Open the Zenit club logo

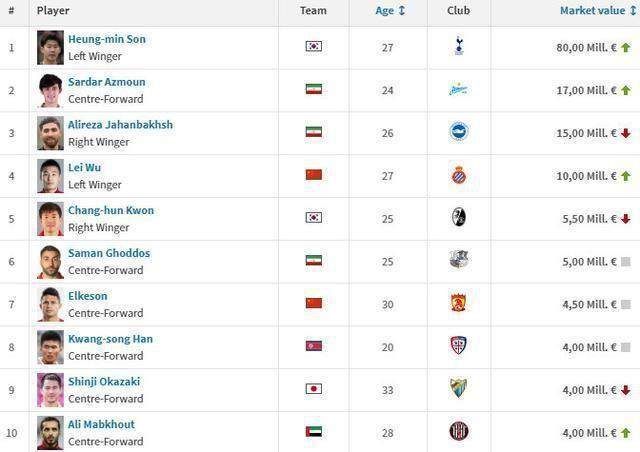(458, 89)
